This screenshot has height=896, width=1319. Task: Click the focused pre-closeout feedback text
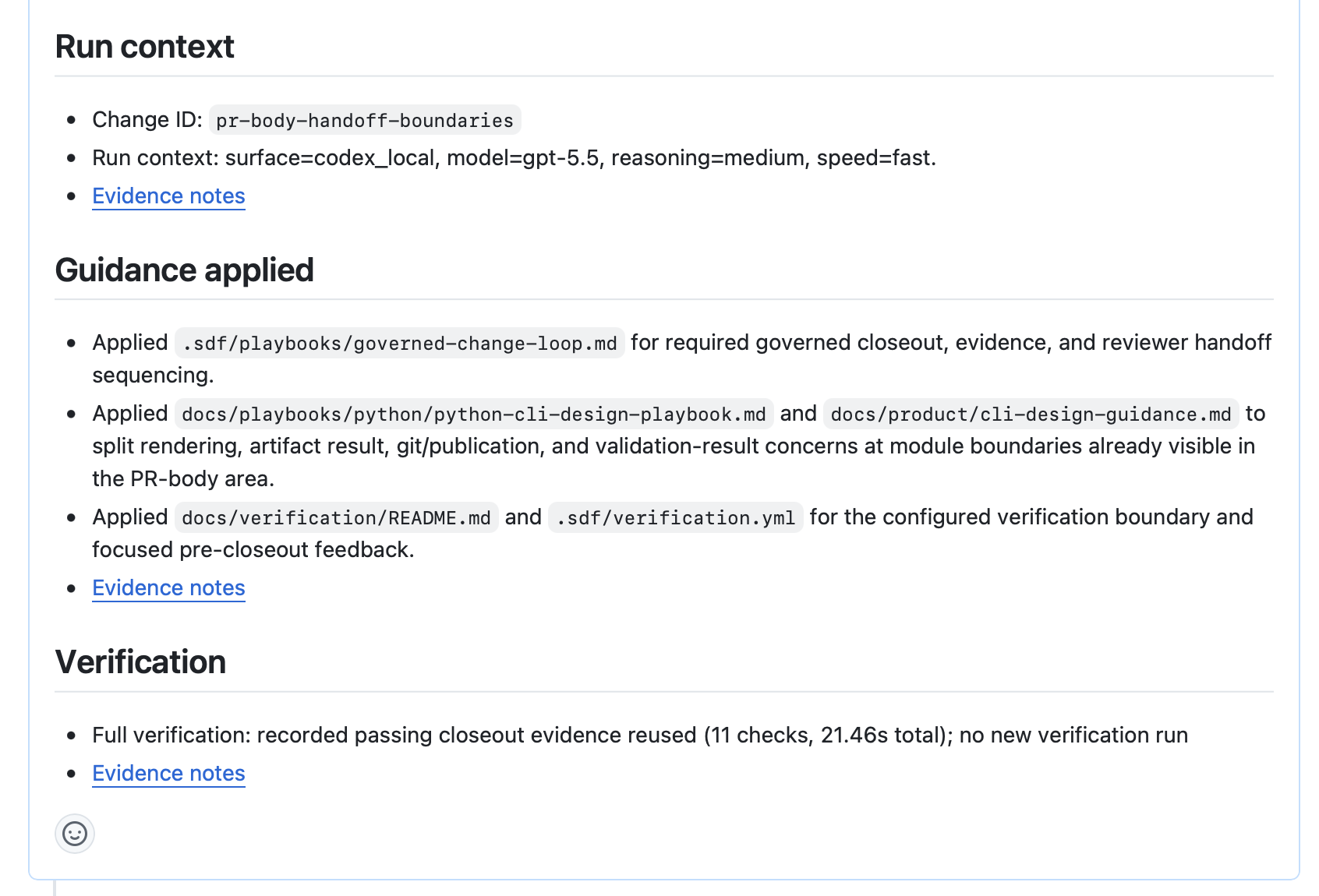click(253, 550)
